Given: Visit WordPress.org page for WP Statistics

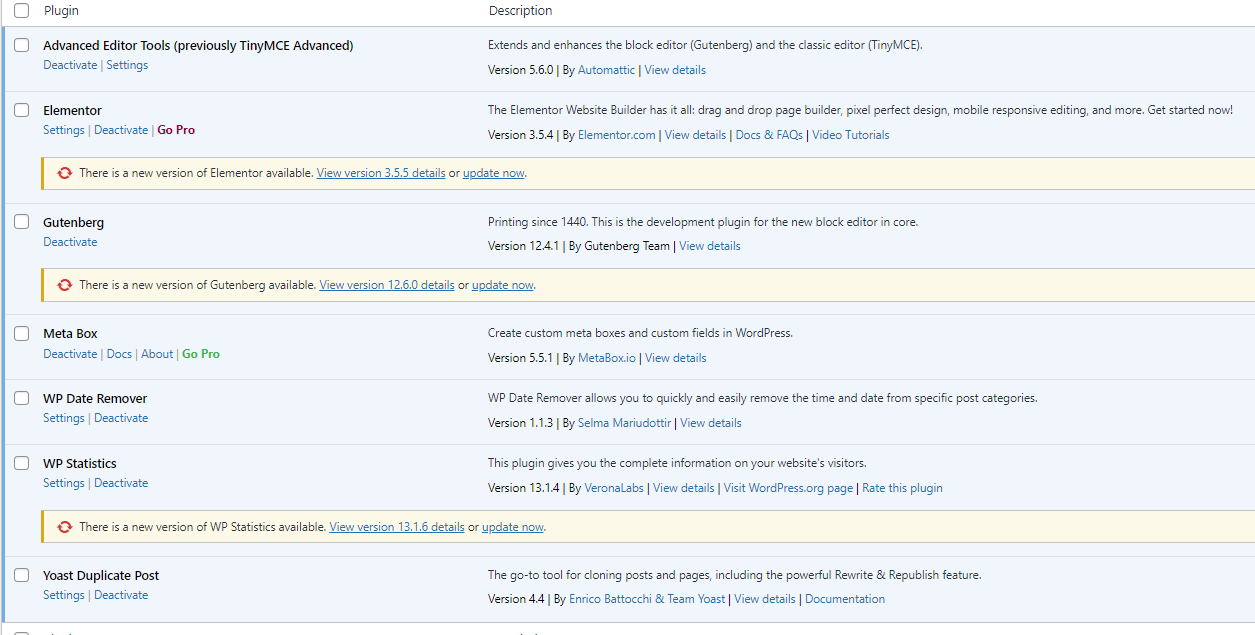Looking at the screenshot, I should coord(788,488).
